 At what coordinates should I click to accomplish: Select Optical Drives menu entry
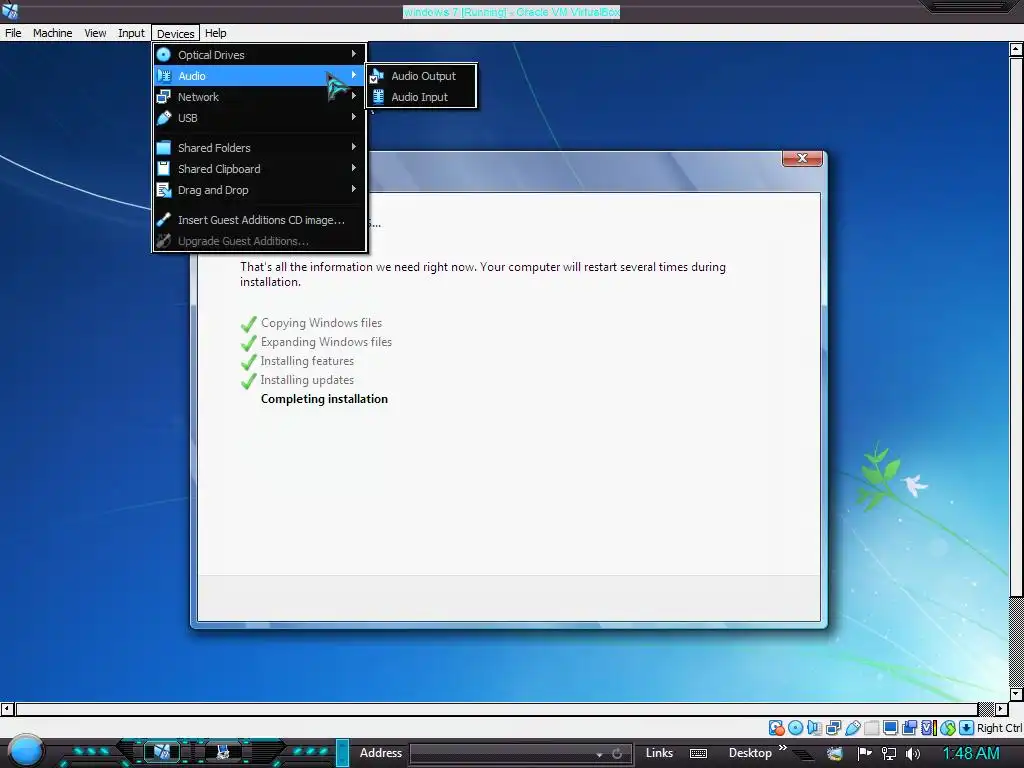(x=259, y=55)
